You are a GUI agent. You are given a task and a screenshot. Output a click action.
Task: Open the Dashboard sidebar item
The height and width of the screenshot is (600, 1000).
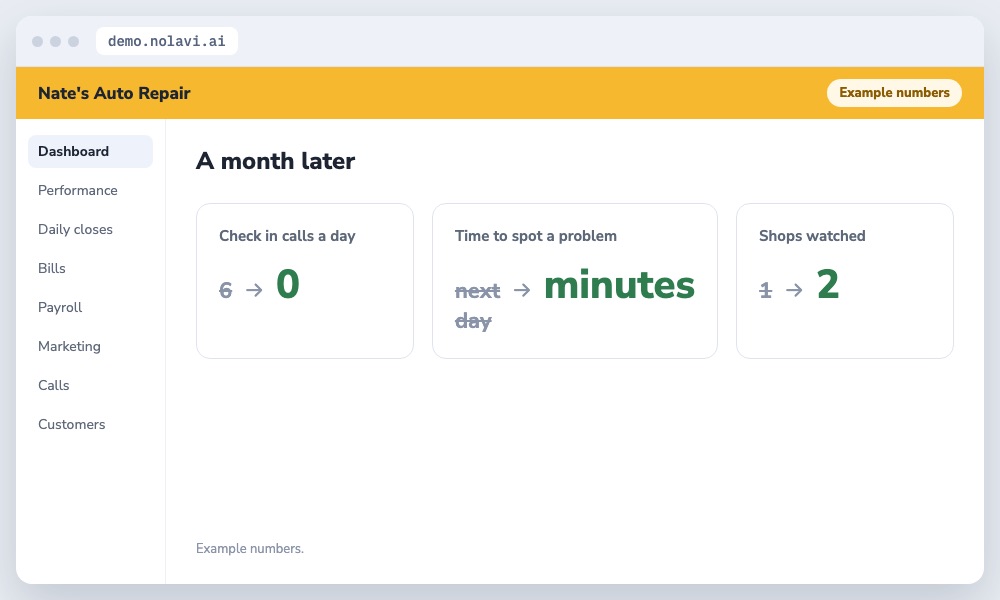[90, 151]
